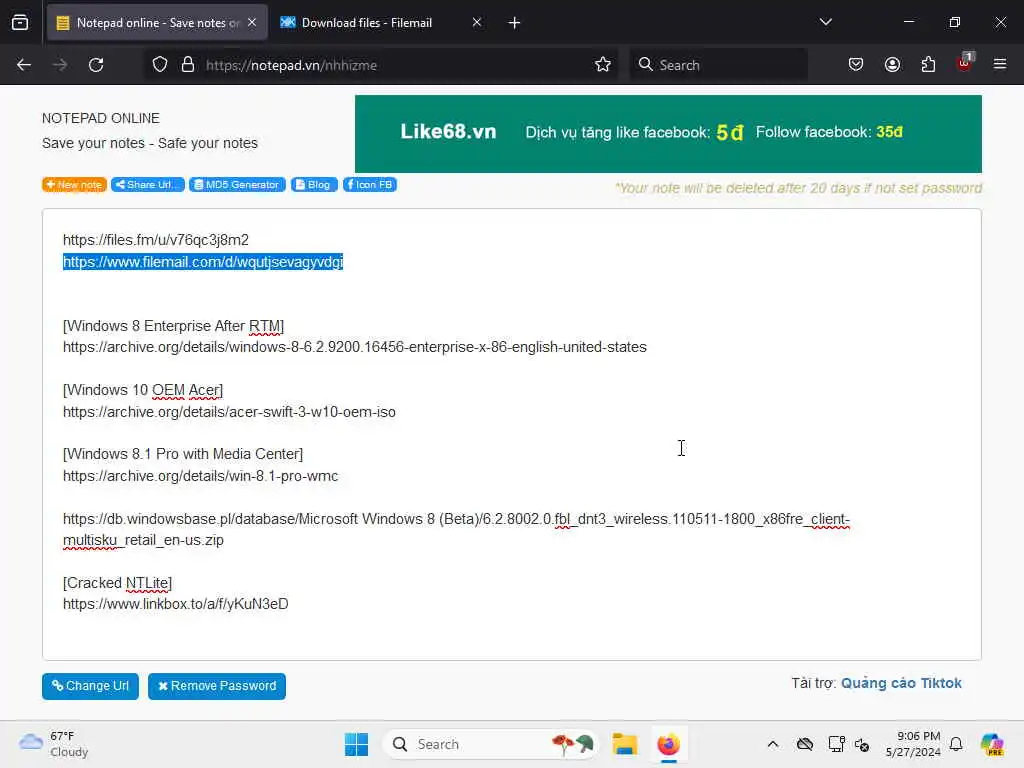Screen dimensions: 1024x768
Task: Create a New note
Action: [x=74, y=185]
